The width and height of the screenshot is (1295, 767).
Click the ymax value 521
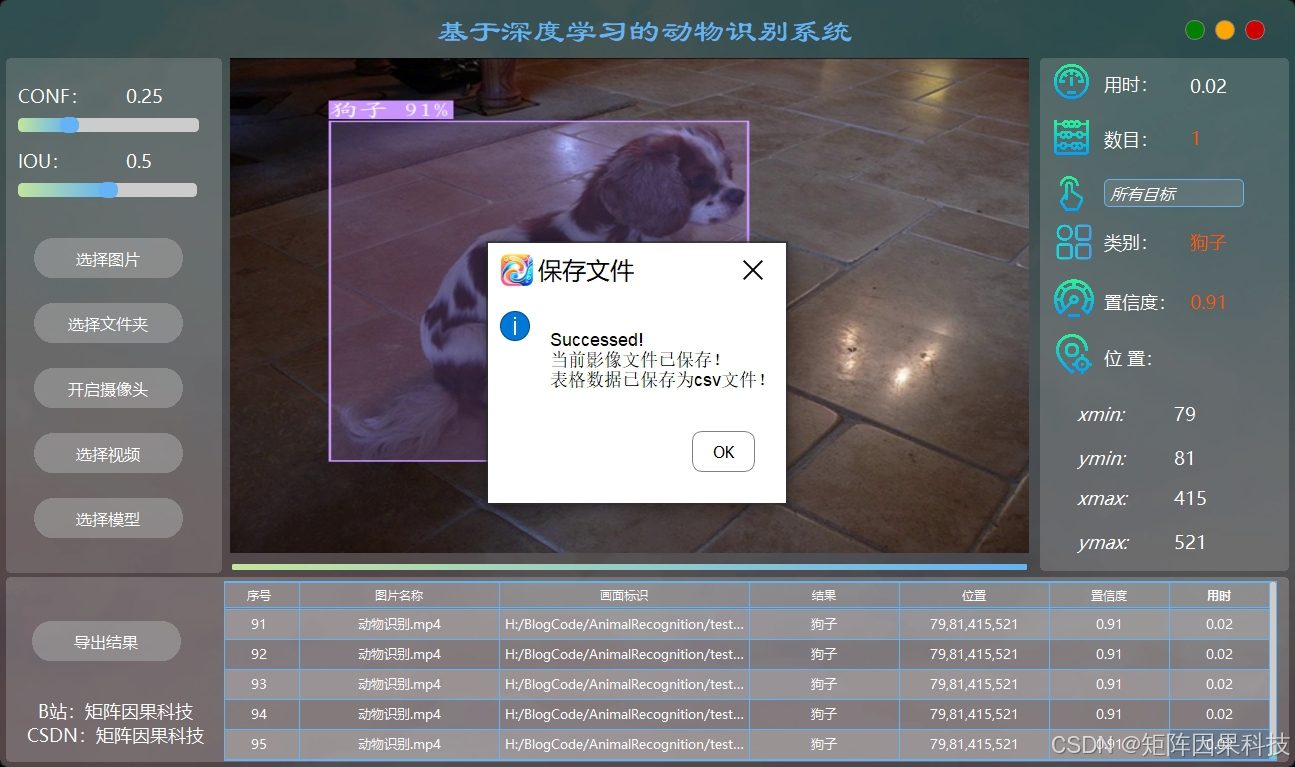[x=1190, y=542]
